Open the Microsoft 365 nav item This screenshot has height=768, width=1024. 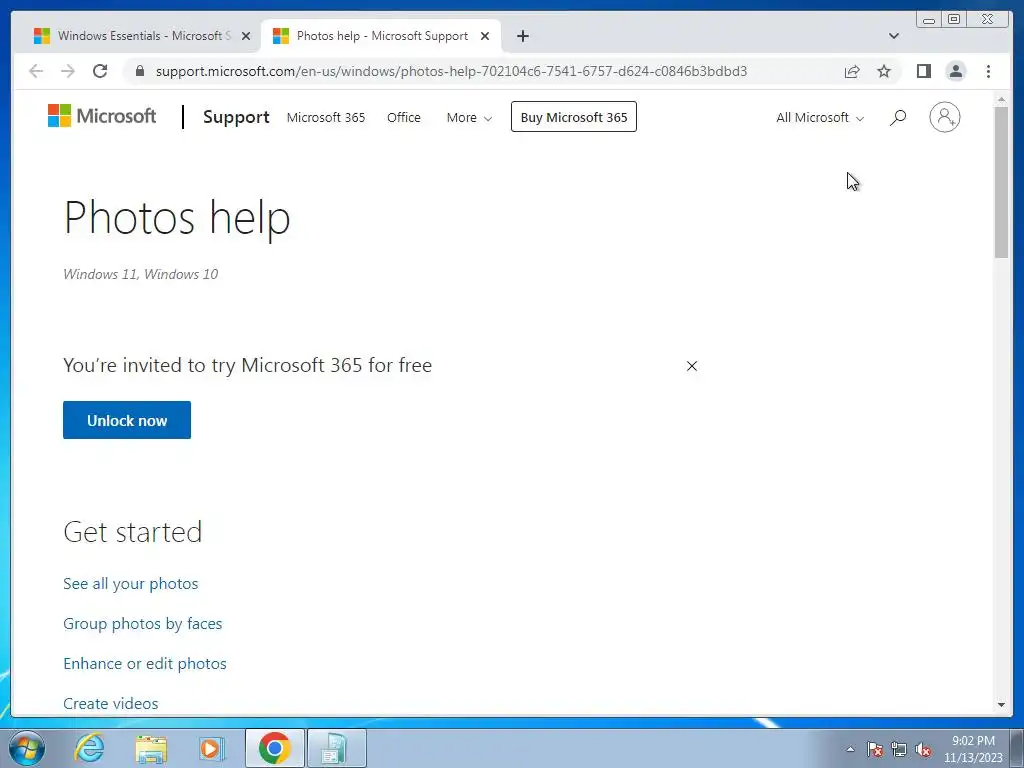[326, 118]
